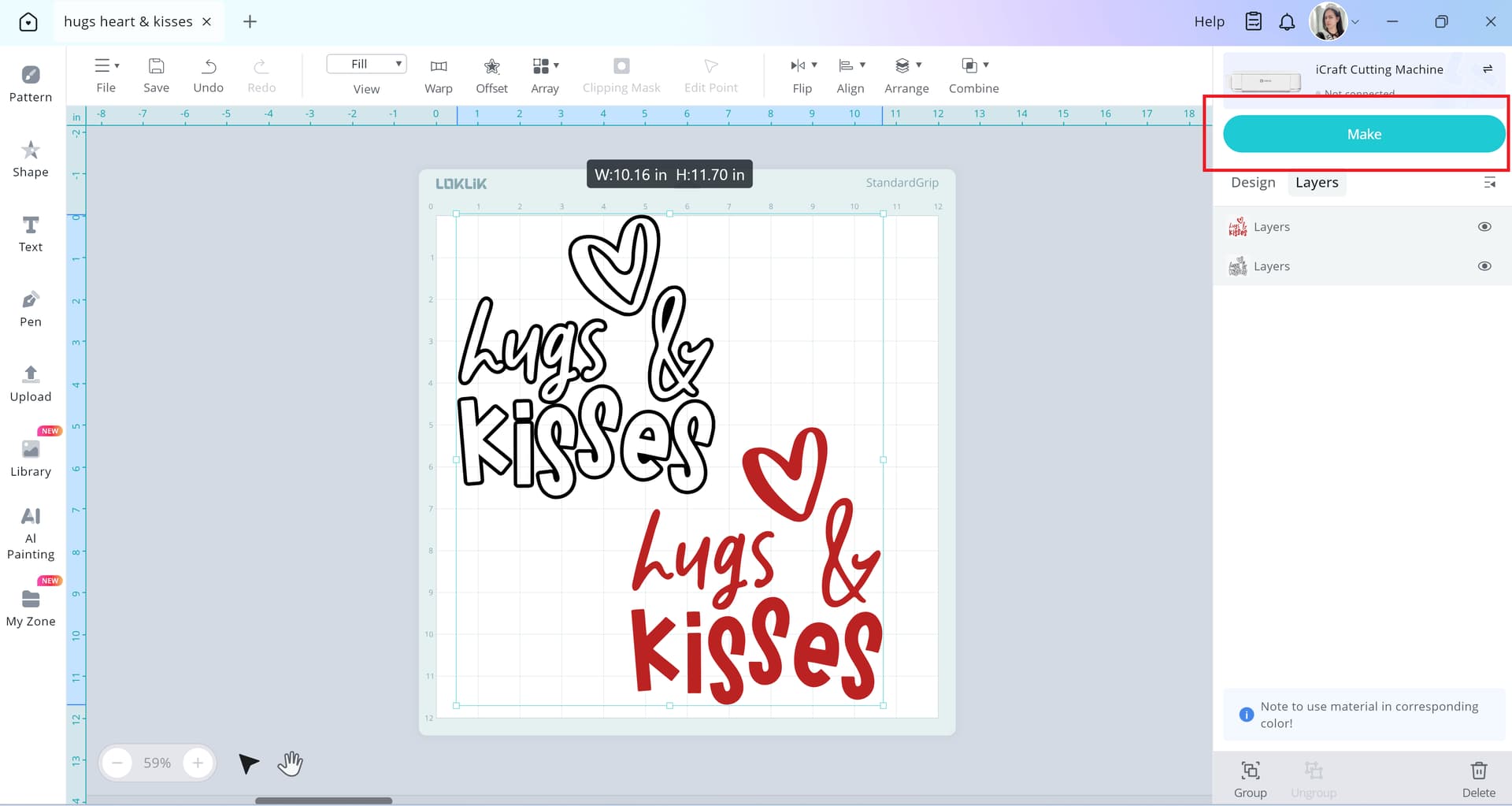Zoom in with the plus button
The width and height of the screenshot is (1512, 806).
coord(198,763)
